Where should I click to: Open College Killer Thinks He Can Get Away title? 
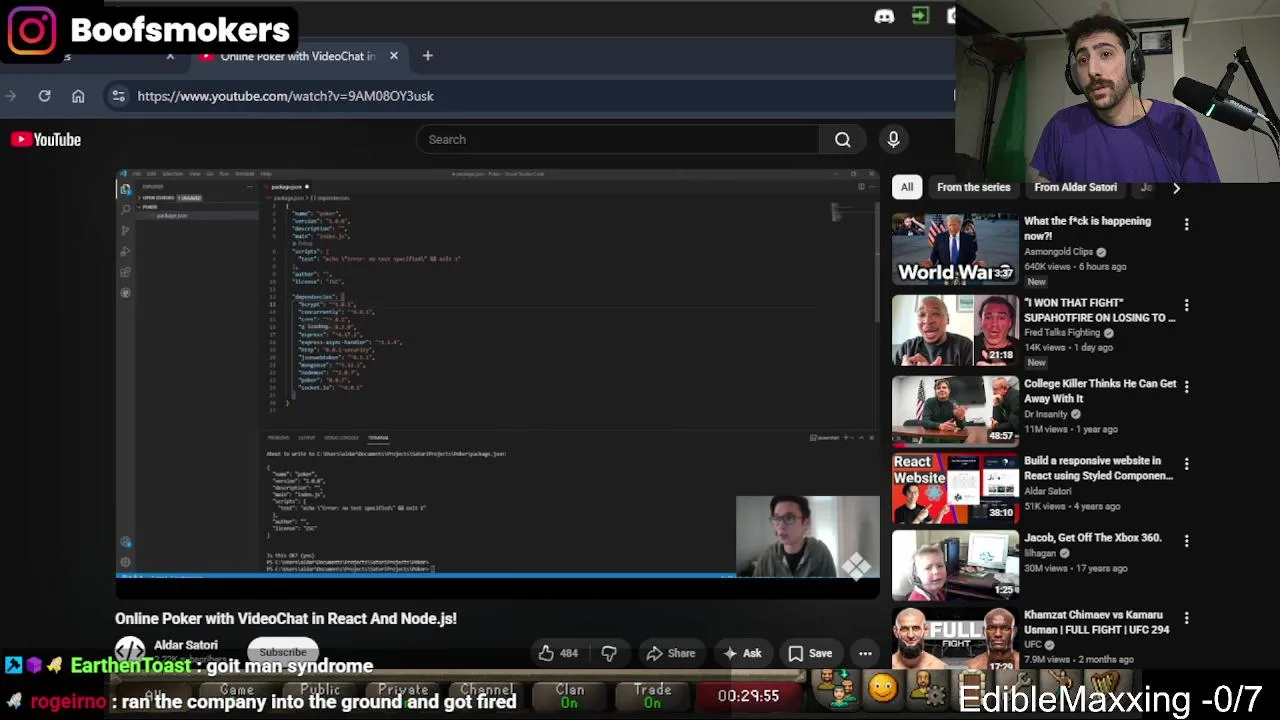pos(1100,391)
